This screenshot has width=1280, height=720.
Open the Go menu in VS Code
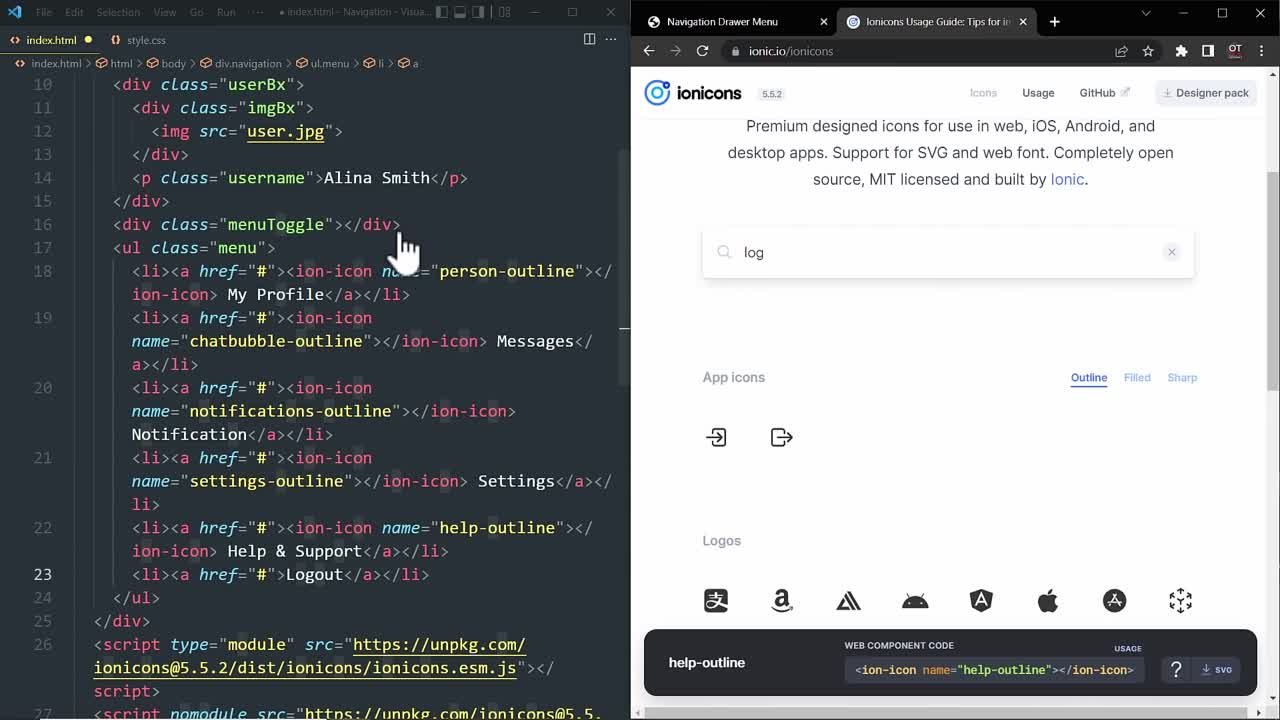pyautogui.click(x=196, y=12)
